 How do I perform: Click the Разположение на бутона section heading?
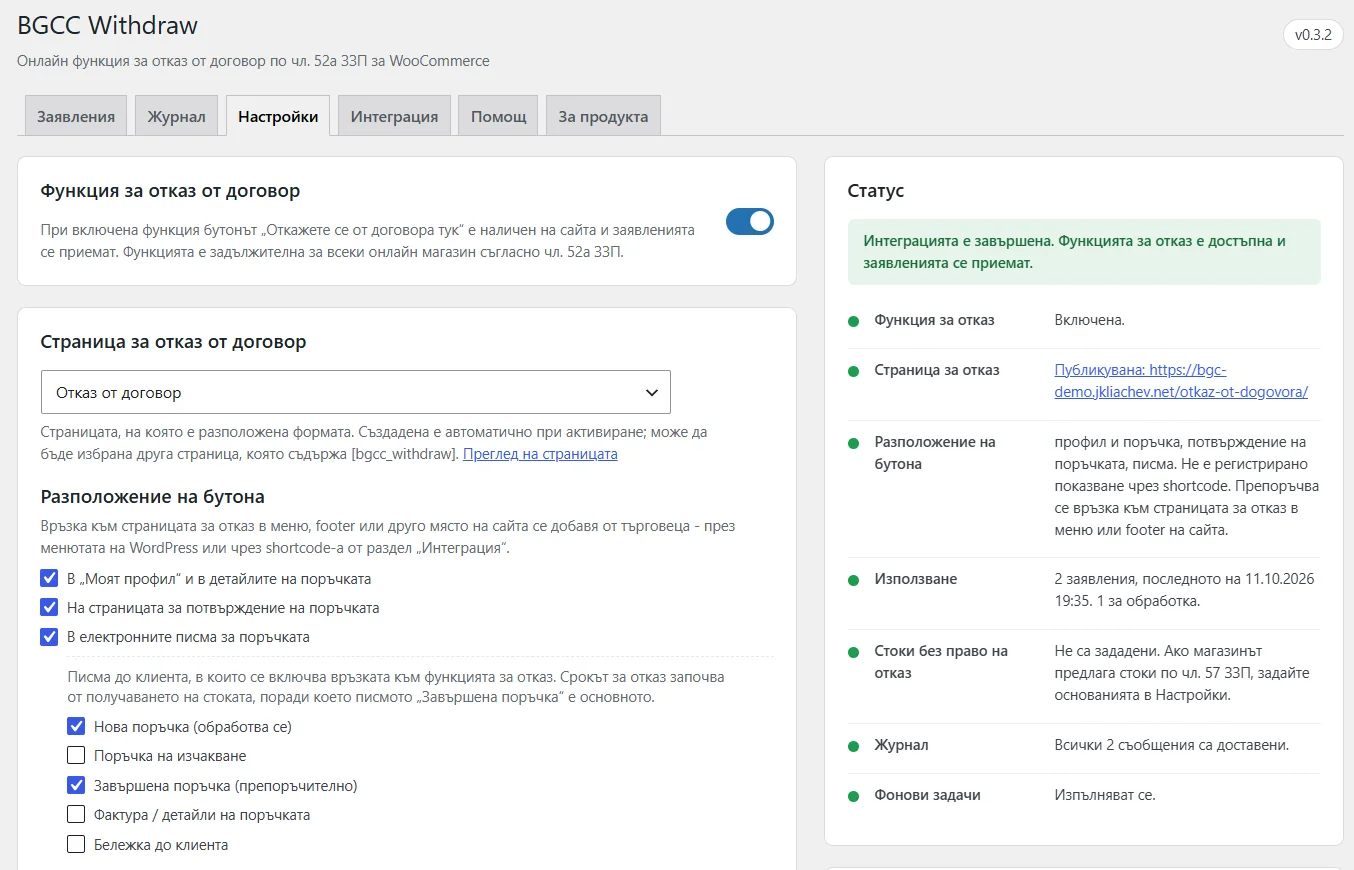[153, 496]
